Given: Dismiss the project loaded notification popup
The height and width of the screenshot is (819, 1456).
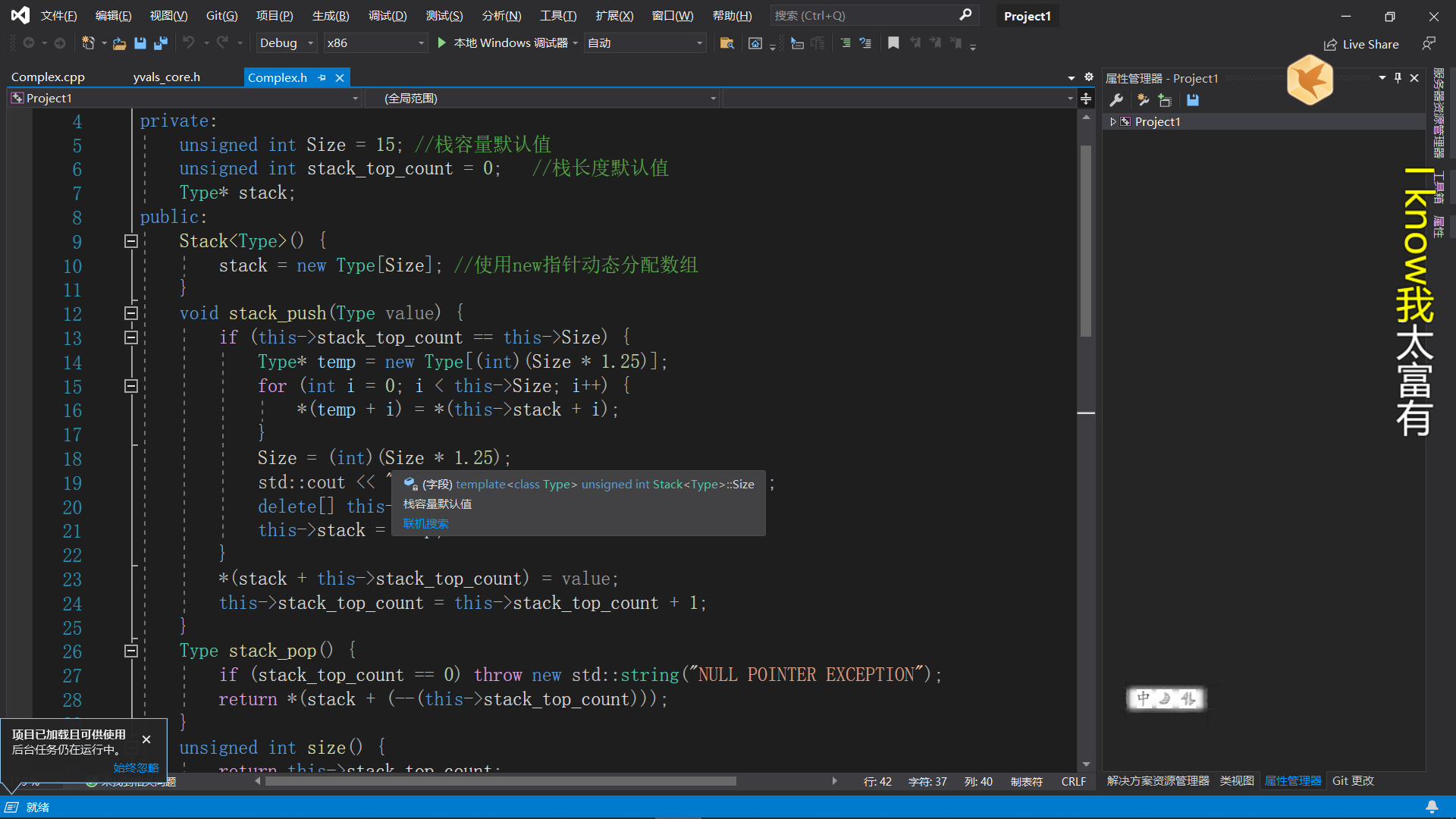Looking at the screenshot, I should click(x=146, y=739).
